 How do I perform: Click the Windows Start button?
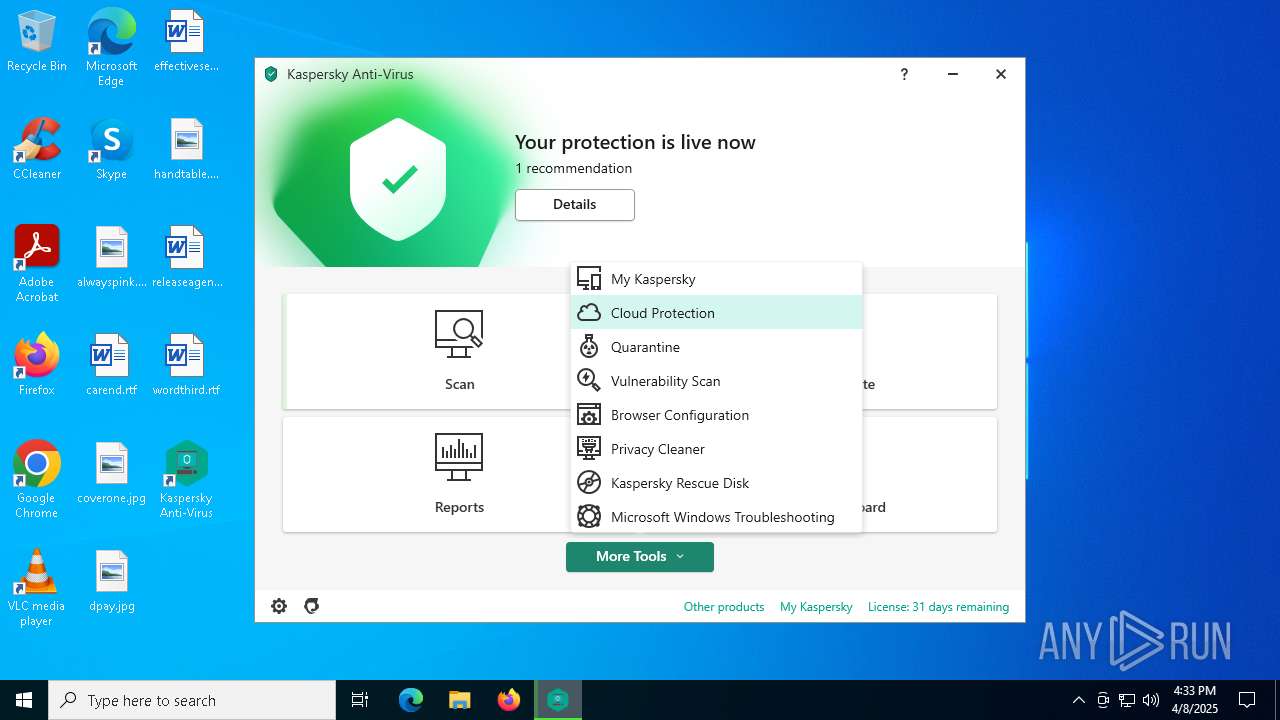pos(24,700)
